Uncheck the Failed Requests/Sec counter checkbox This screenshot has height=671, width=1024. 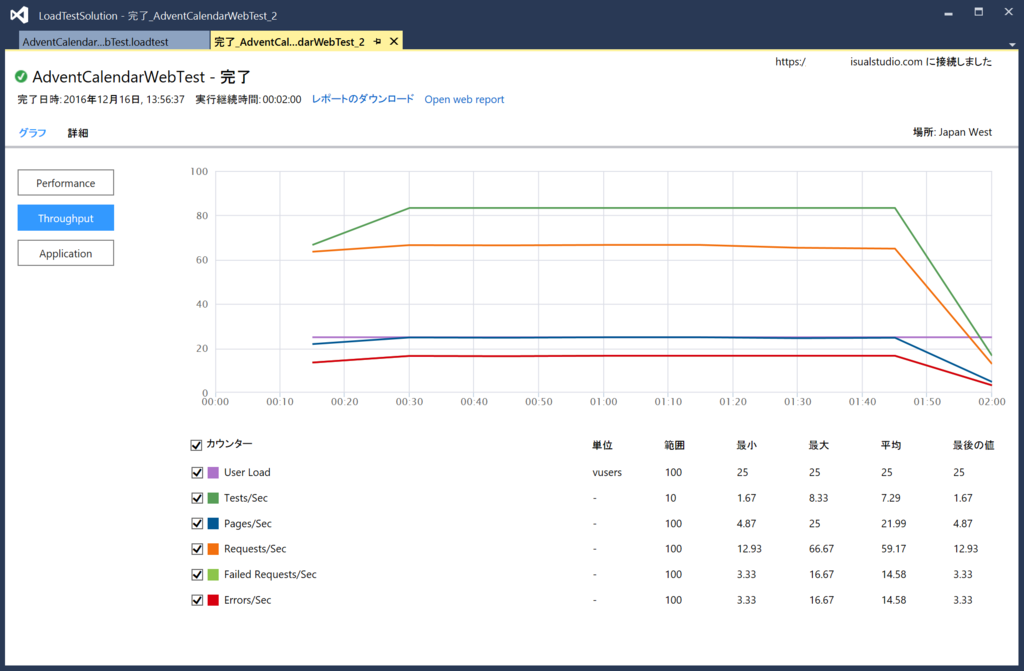click(197, 574)
